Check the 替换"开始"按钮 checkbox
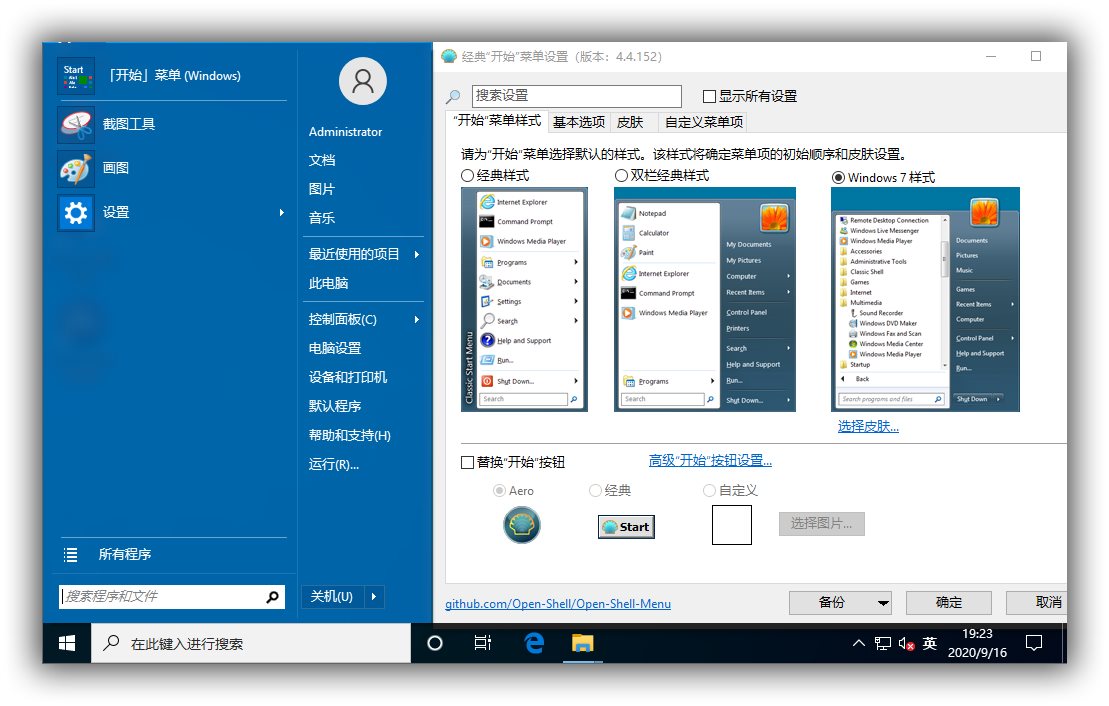1109x706 pixels. click(468, 463)
